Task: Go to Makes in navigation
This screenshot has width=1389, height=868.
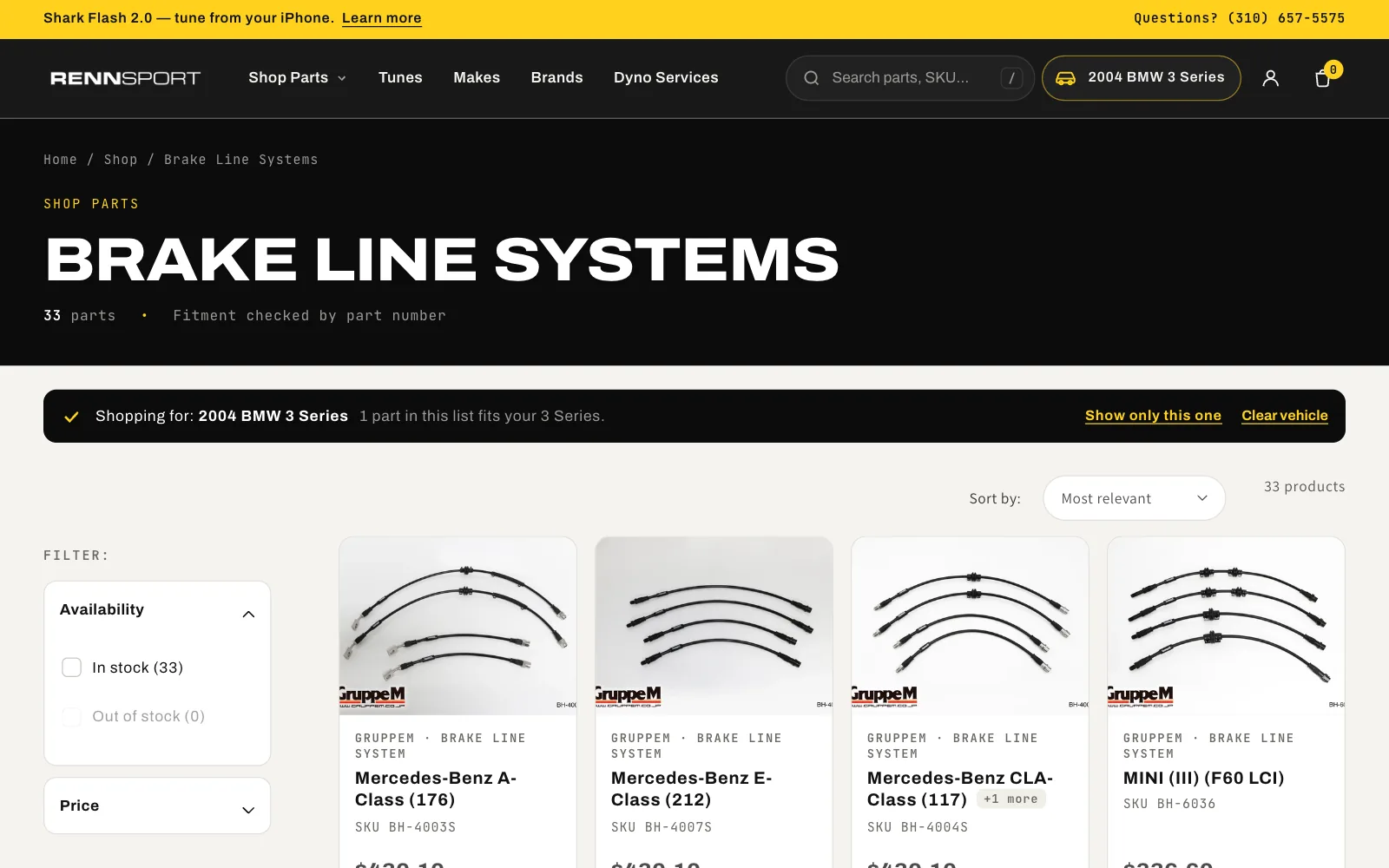Action: pyautogui.click(x=477, y=78)
